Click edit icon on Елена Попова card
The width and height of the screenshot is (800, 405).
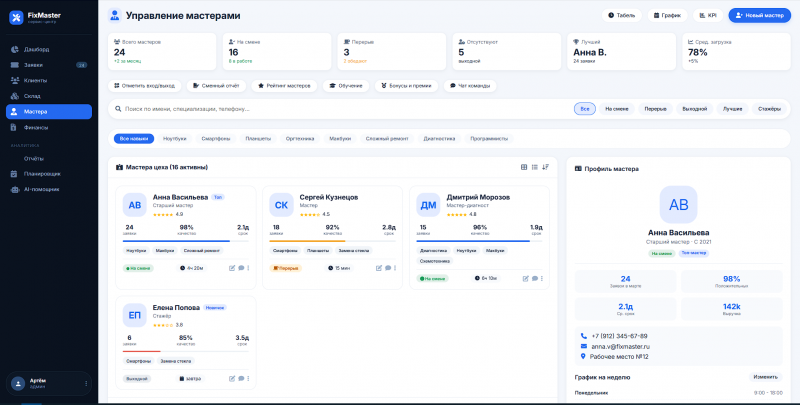(x=232, y=378)
